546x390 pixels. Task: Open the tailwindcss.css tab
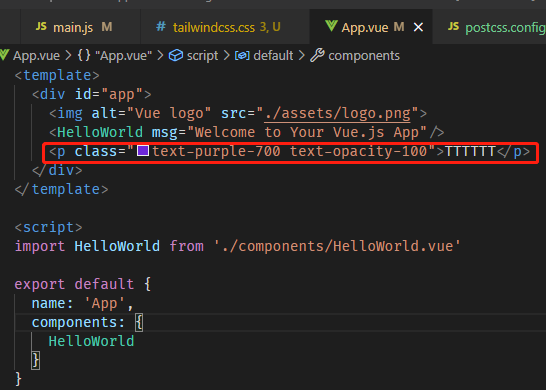pyautogui.click(x=225, y=27)
